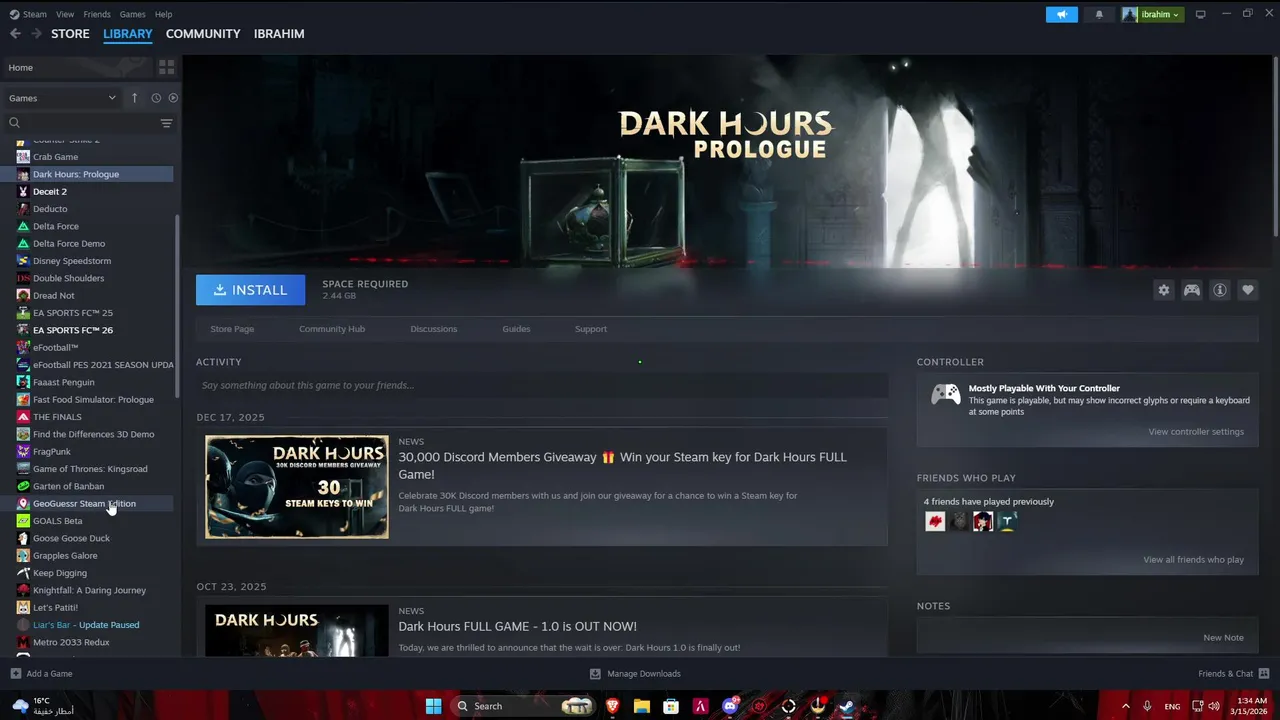Open Brave browser from taskbar

coord(612,706)
